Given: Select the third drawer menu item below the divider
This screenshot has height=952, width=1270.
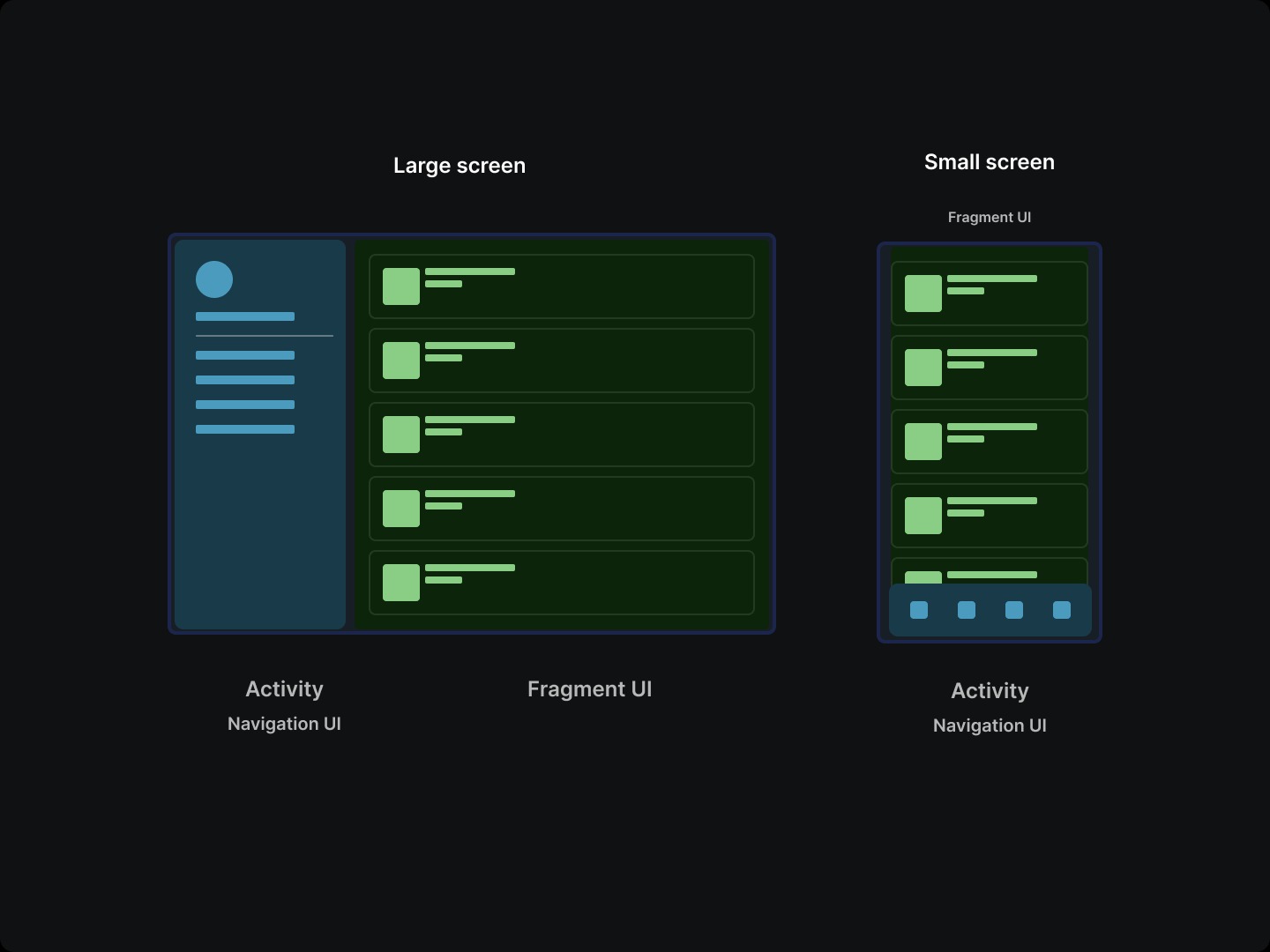Looking at the screenshot, I should (x=245, y=405).
